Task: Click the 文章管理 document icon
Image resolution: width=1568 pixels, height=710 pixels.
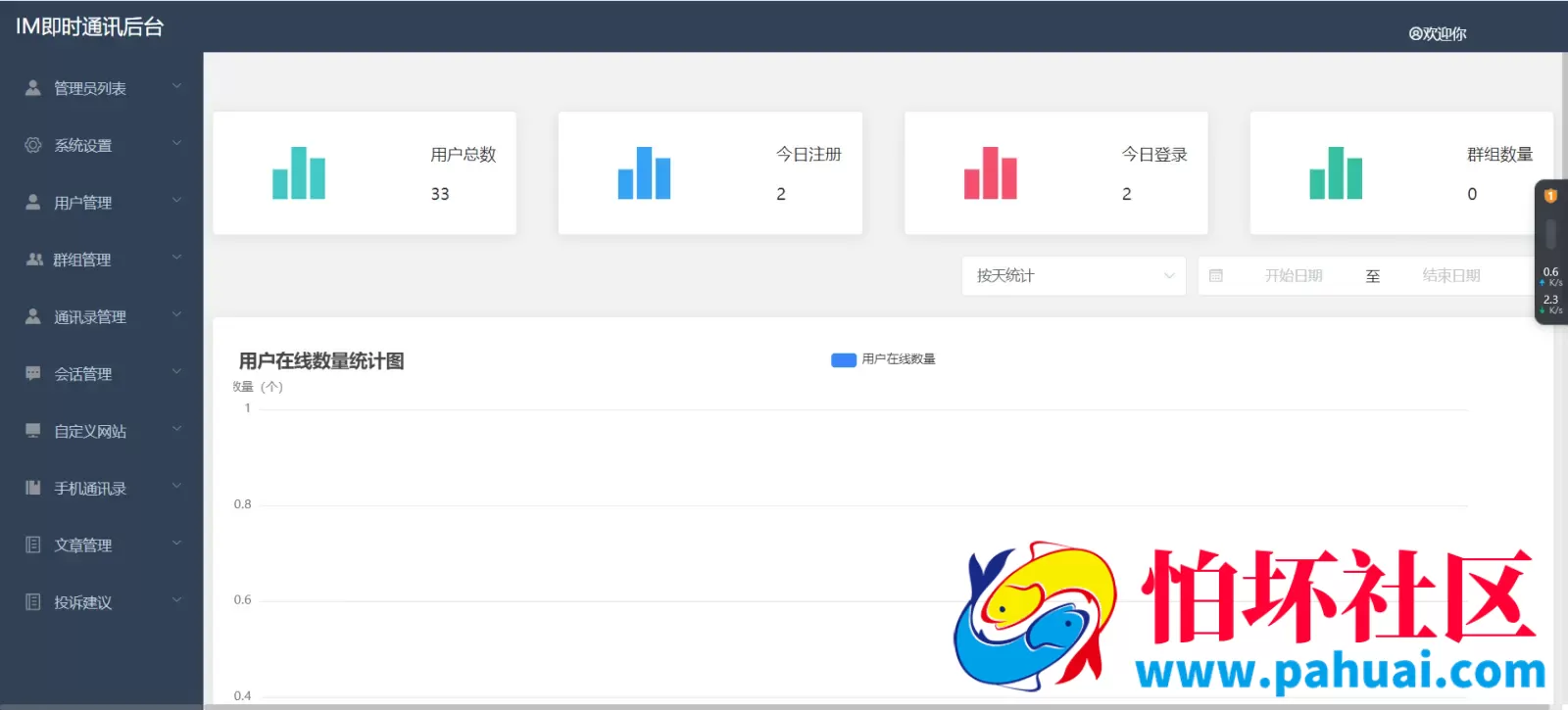Action: [x=33, y=544]
